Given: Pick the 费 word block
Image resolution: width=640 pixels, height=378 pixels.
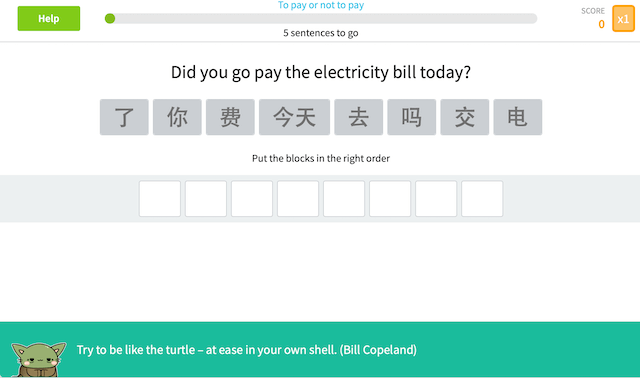Looking at the screenshot, I should click(x=230, y=117).
